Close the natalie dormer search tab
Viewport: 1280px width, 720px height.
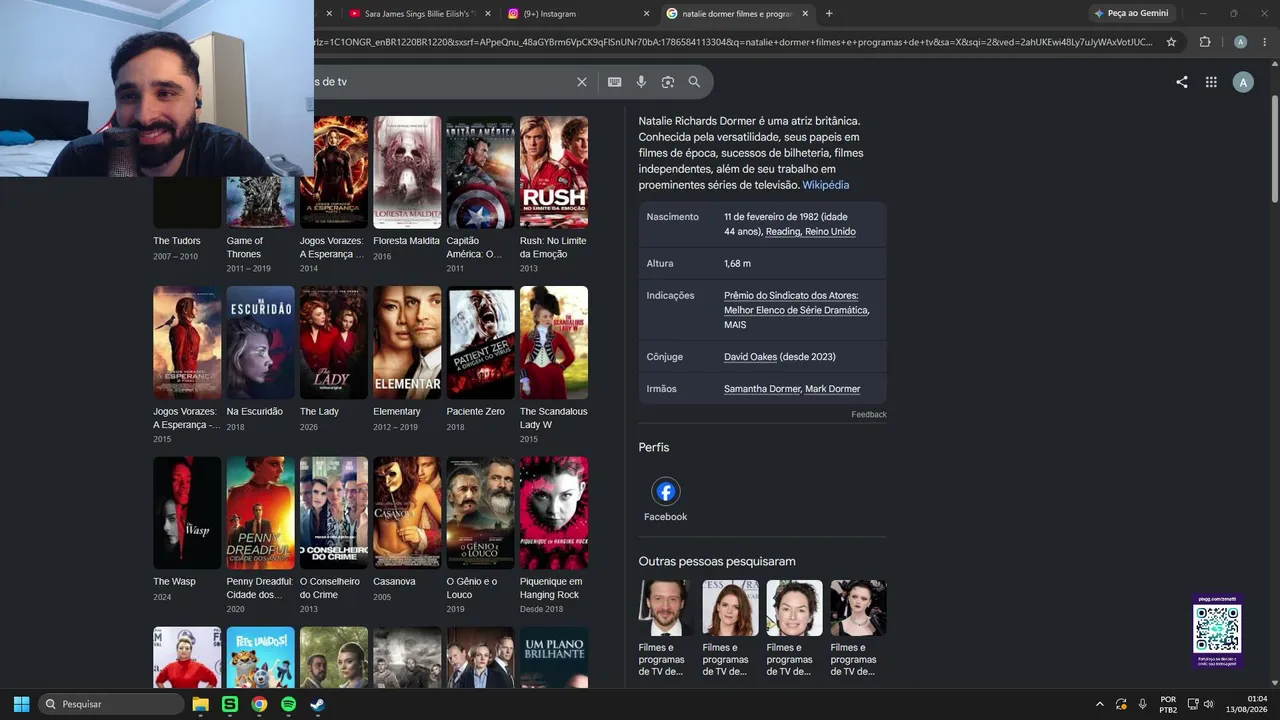805,14
